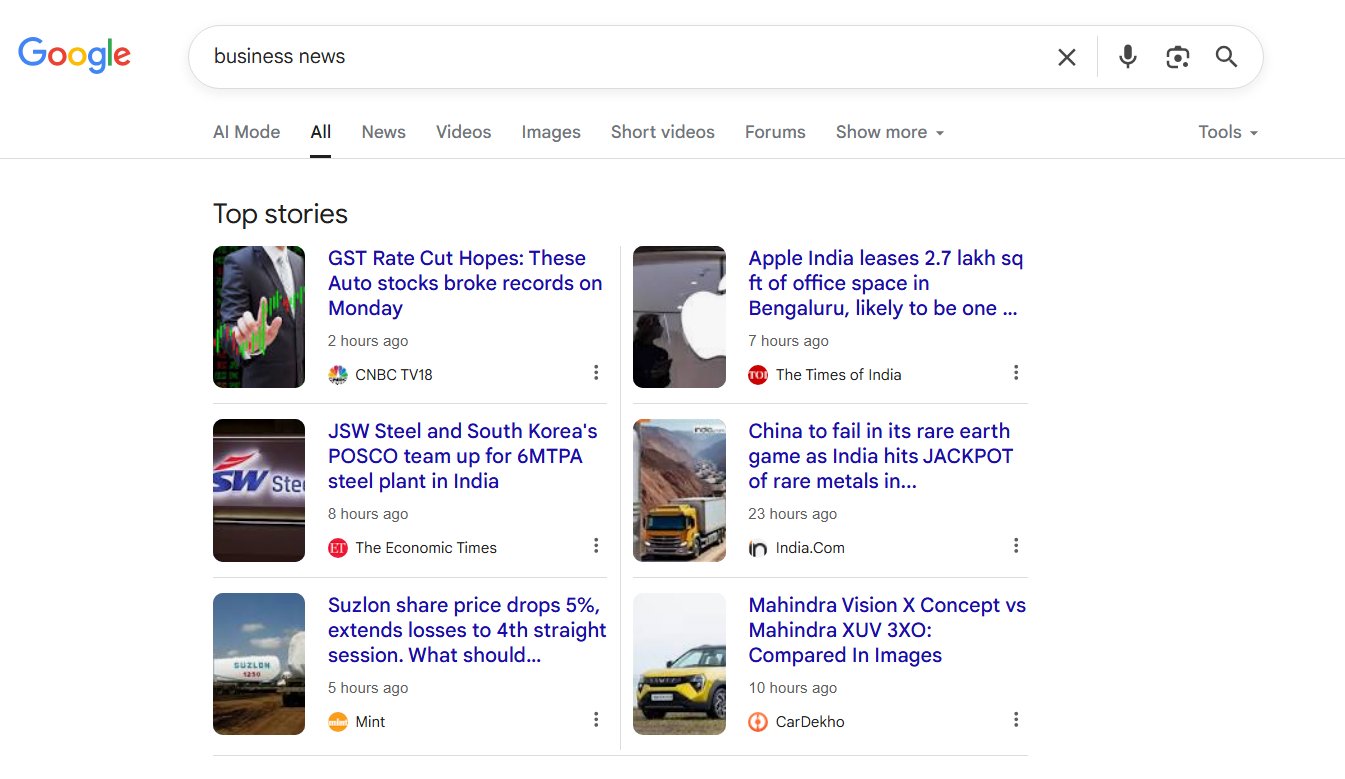Click the Google logo

click(x=74, y=55)
